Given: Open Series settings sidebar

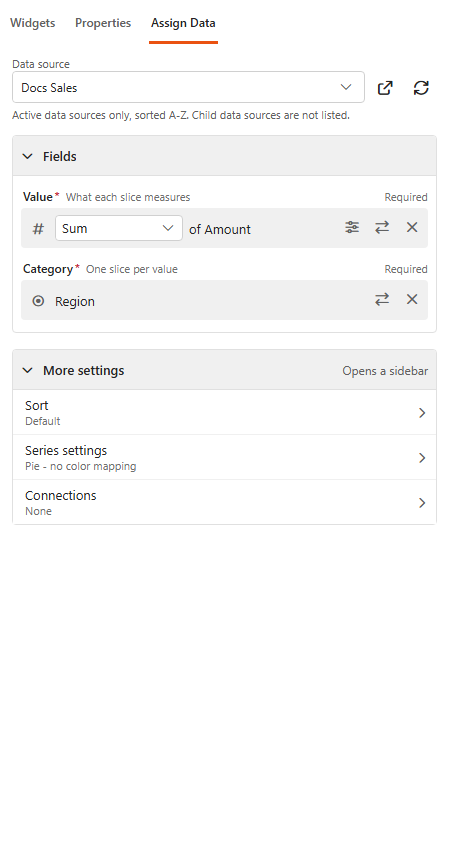Looking at the screenshot, I should (224, 458).
